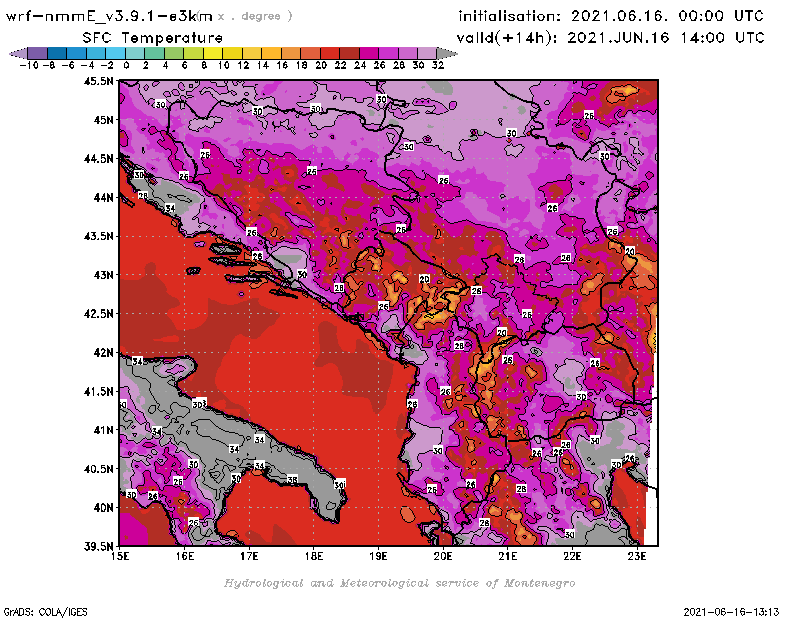Select the red-orange 18 to 20 swatch

pos(310,53)
